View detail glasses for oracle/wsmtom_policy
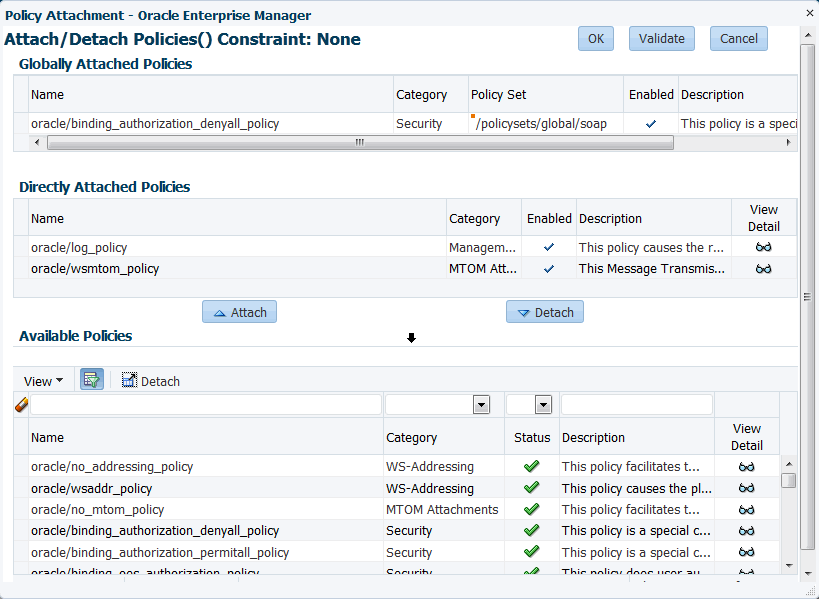819x599 pixels. point(764,268)
